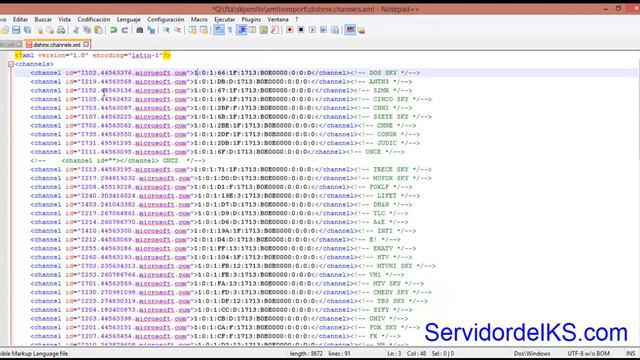
Task: Start macro recording with red dot icon
Action: click(x=289, y=30)
